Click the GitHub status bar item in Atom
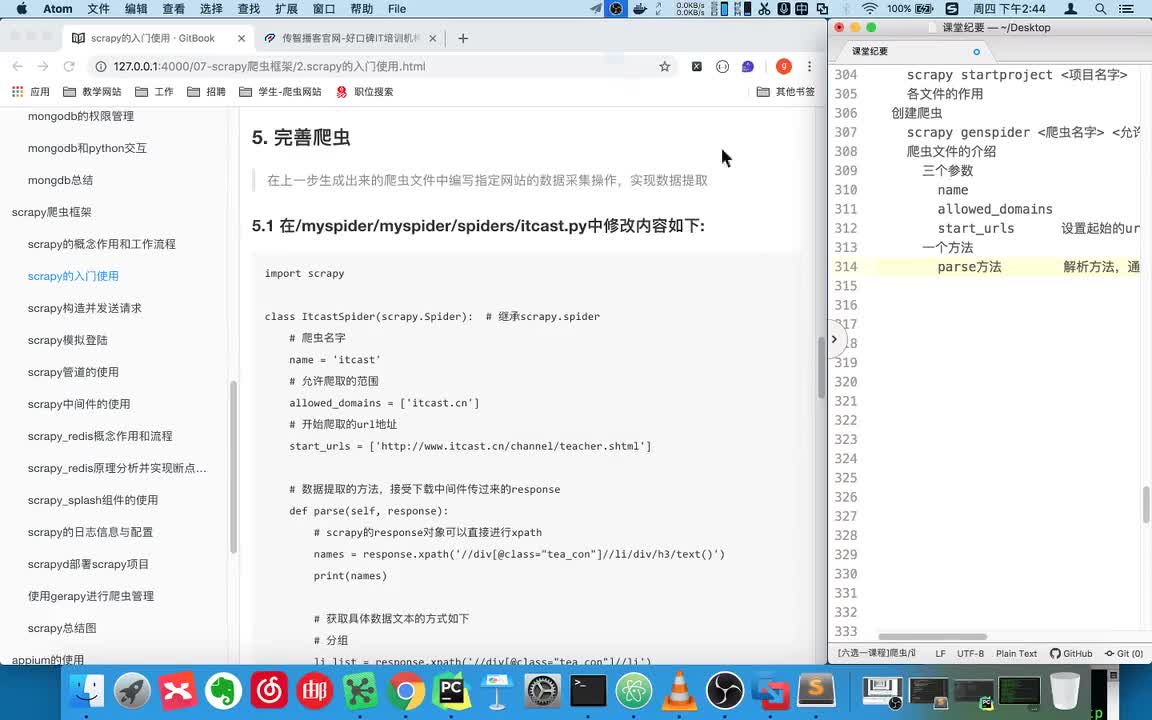Viewport: 1152px width, 720px height. (x=1071, y=653)
